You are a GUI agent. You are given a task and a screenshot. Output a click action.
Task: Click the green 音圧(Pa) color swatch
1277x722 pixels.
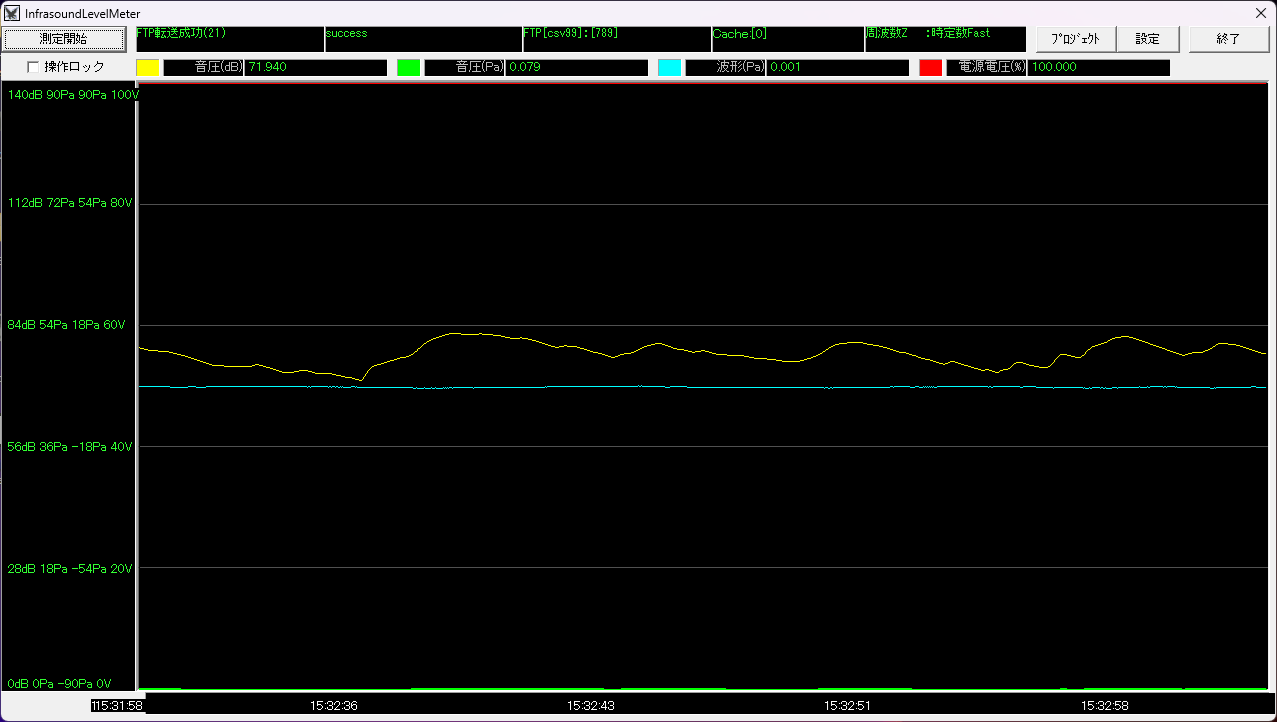click(408, 68)
